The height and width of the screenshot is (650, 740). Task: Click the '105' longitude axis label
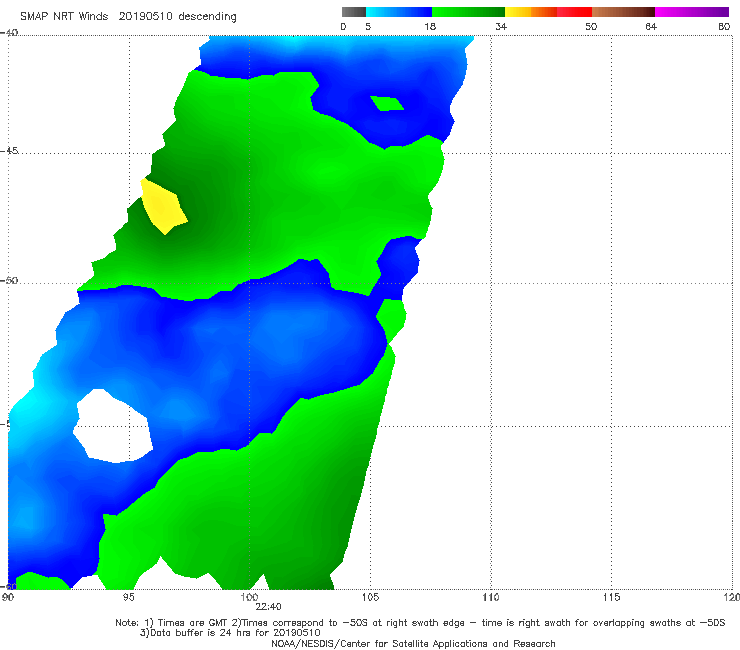pos(370,598)
